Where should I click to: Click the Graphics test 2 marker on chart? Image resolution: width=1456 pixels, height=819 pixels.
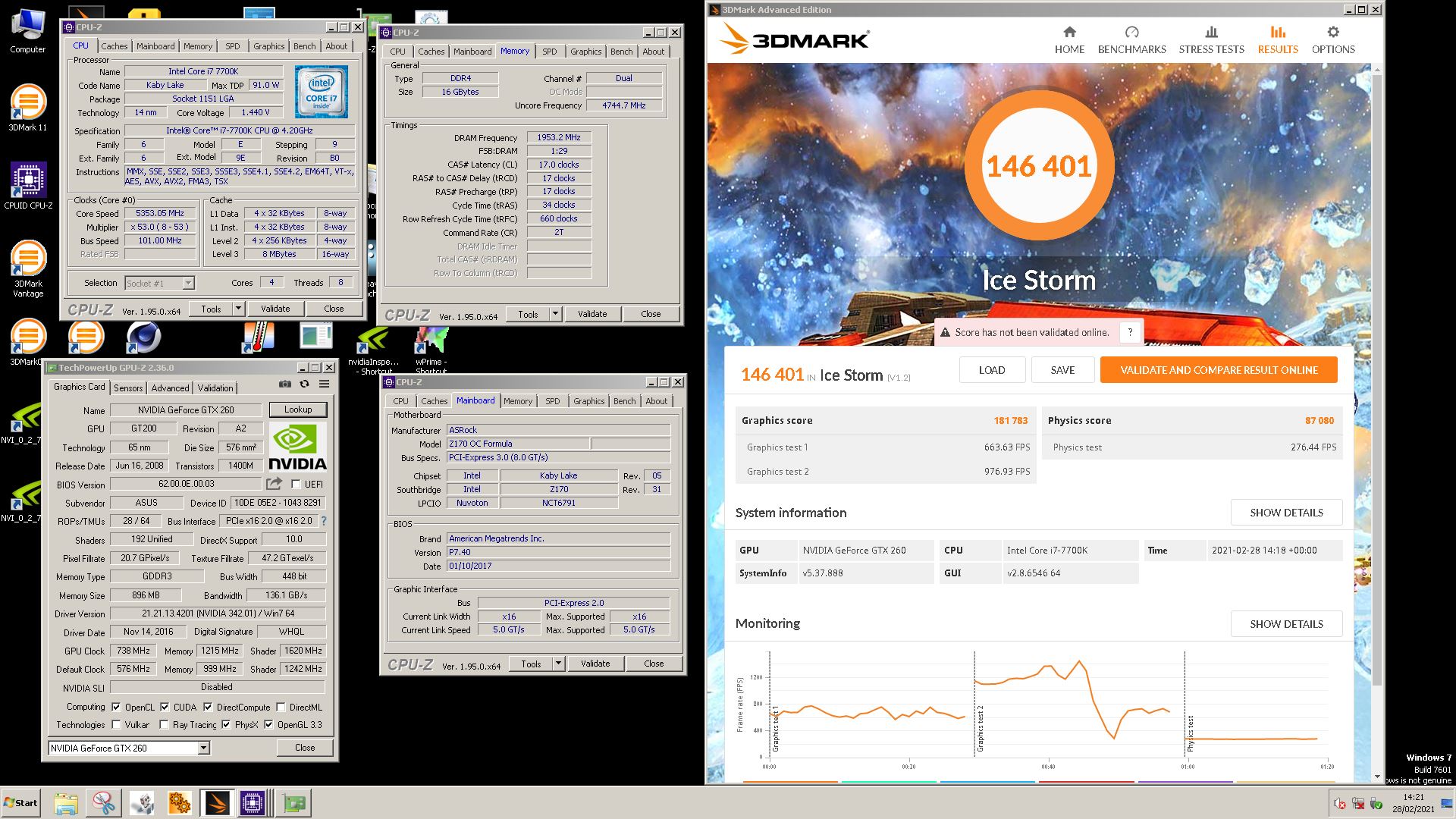pos(980,728)
